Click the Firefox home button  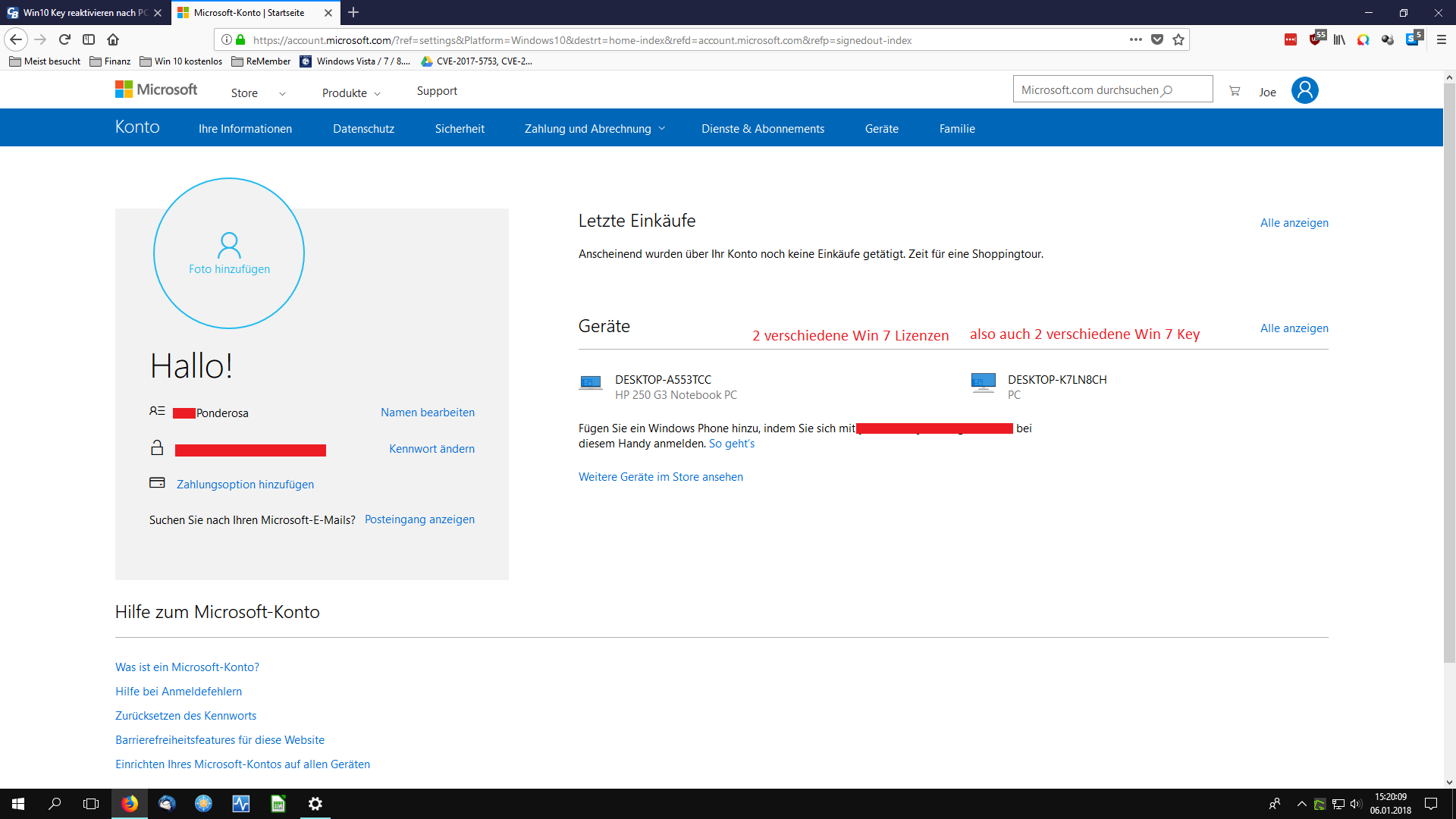113,39
